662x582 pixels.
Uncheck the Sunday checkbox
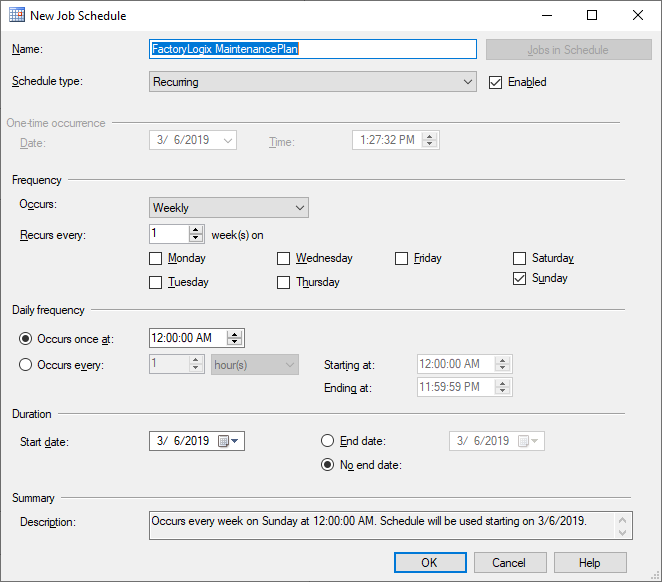pyautogui.click(x=519, y=279)
